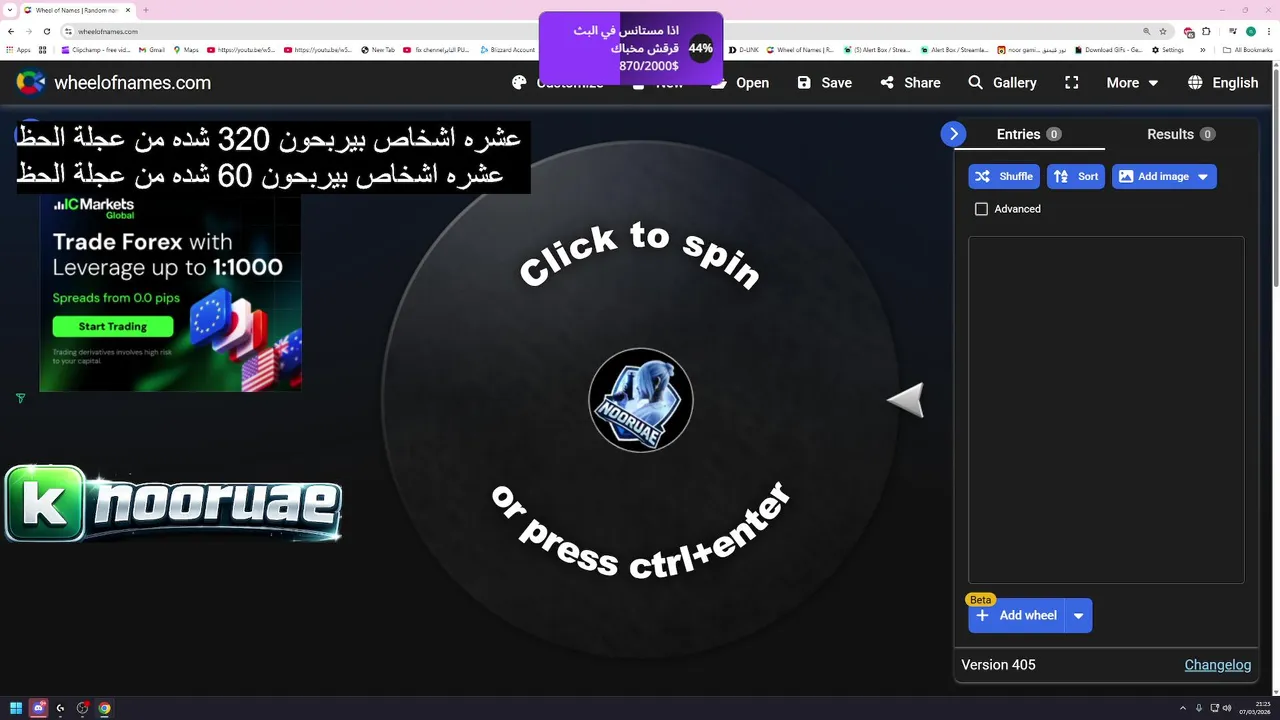
Task: Add a new wheel
Action: point(1017,615)
